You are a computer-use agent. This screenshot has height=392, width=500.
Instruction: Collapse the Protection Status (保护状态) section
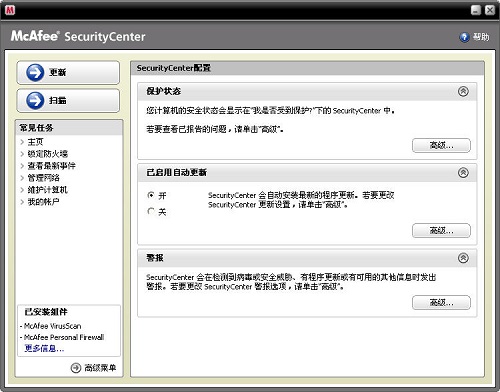463,91
